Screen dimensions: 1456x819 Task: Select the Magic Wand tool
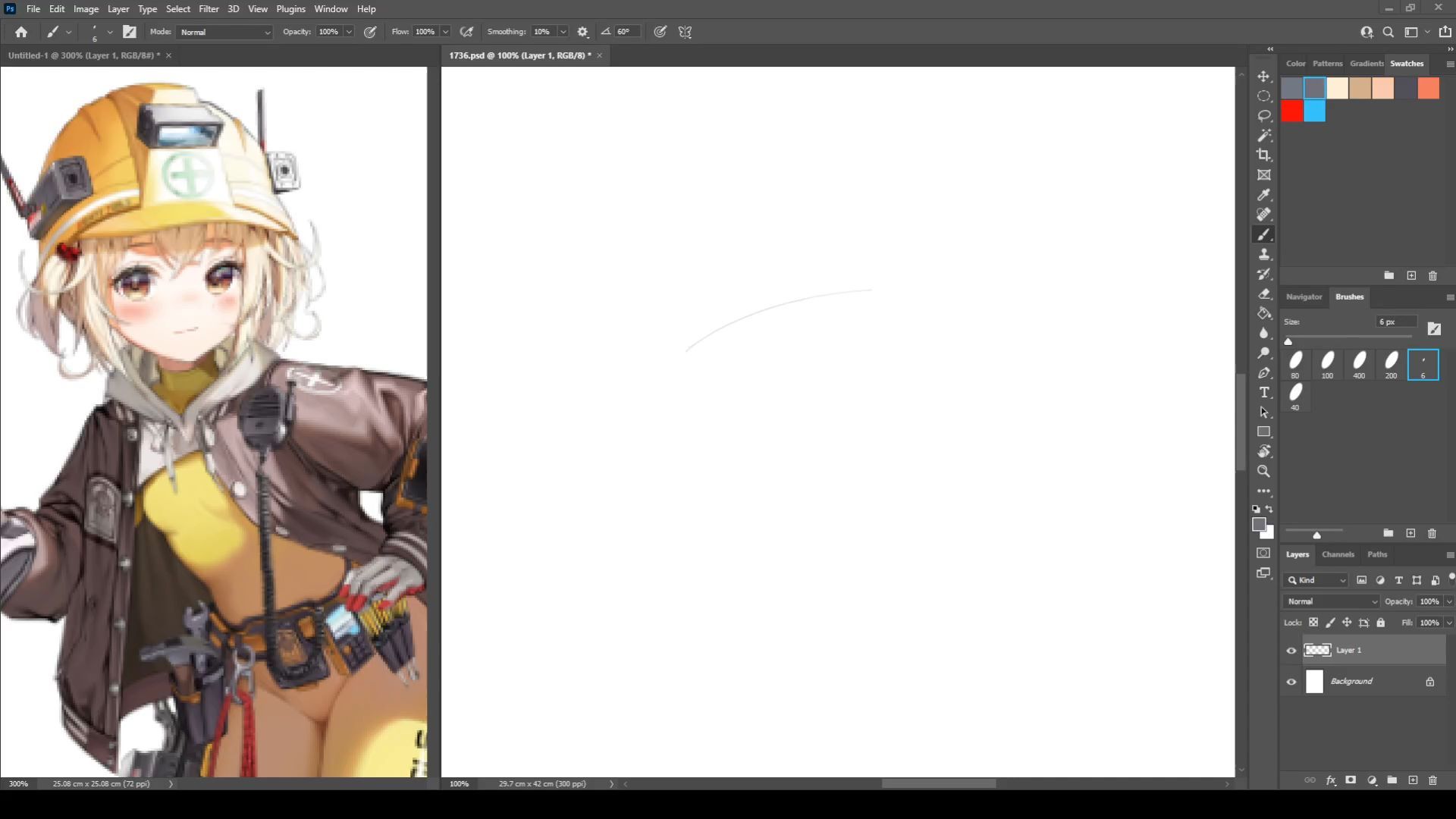pos(1263,136)
